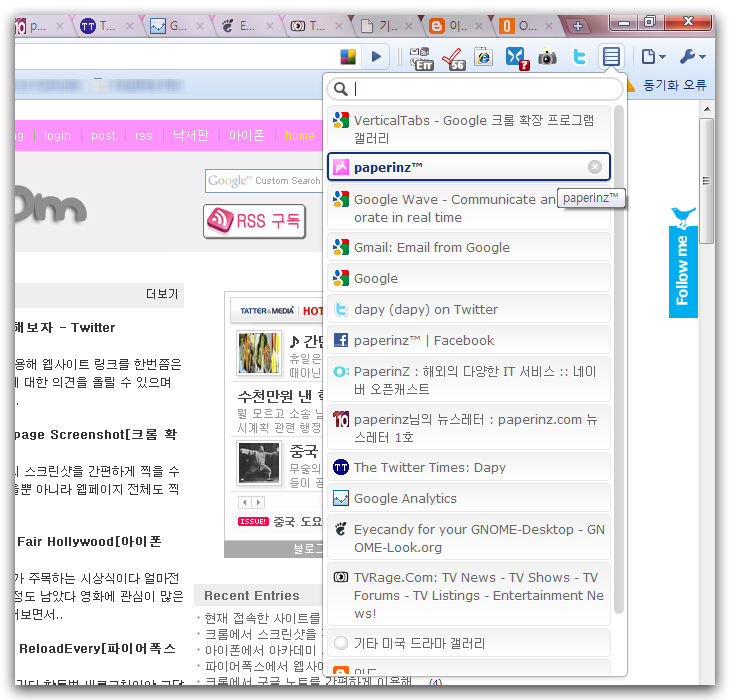The height and width of the screenshot is (700, 730).
Task: Close the orange Blogger browser tab
Action: click(x=479, y=26)
